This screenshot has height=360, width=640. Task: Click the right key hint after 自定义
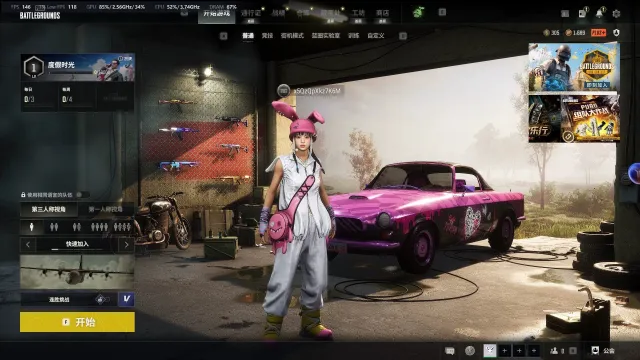tap(403, 36)
